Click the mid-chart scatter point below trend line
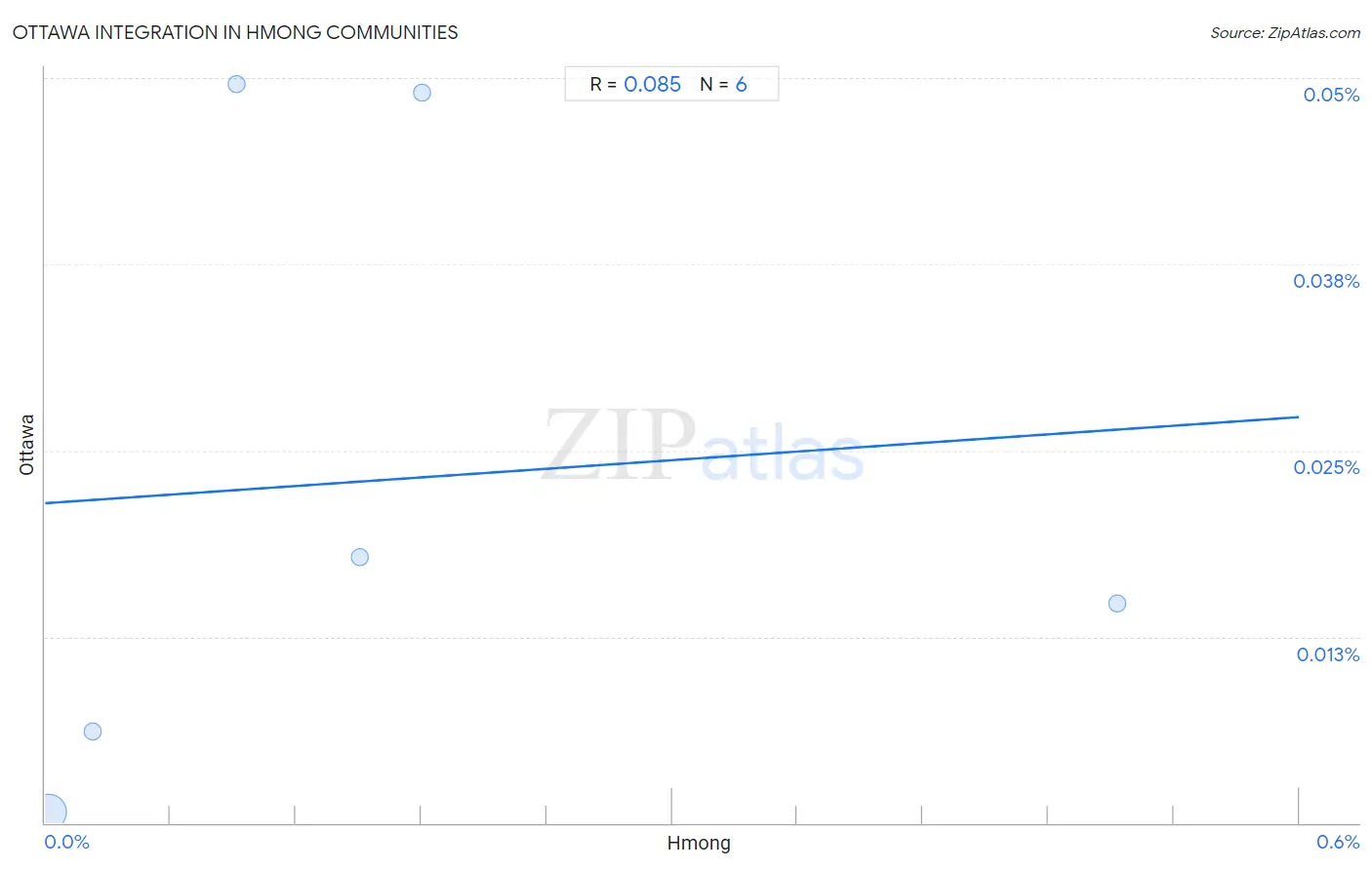Screen dimensions: 1372x870 [x=360, y=557]
